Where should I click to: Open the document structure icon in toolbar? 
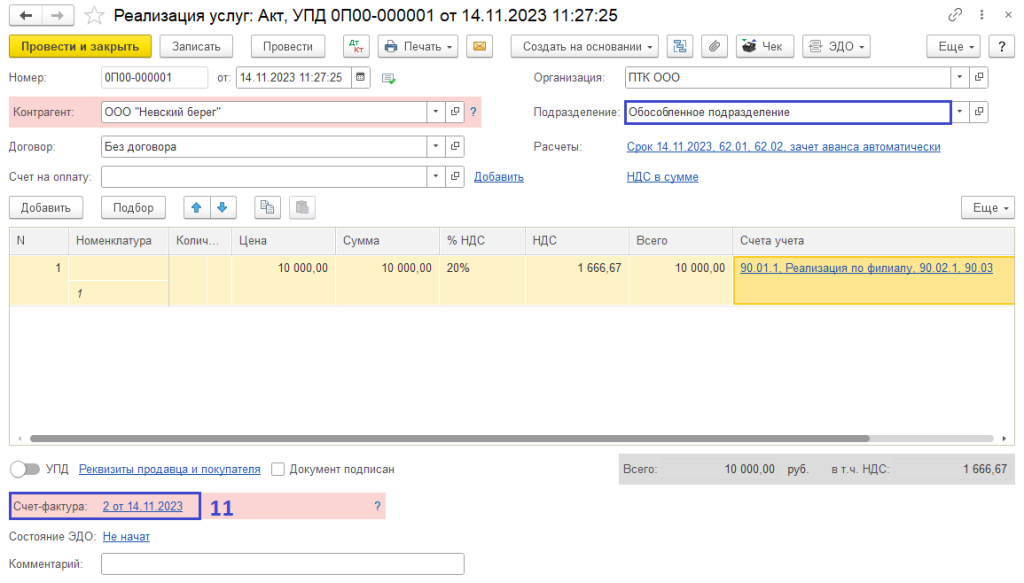coord(681,47)
